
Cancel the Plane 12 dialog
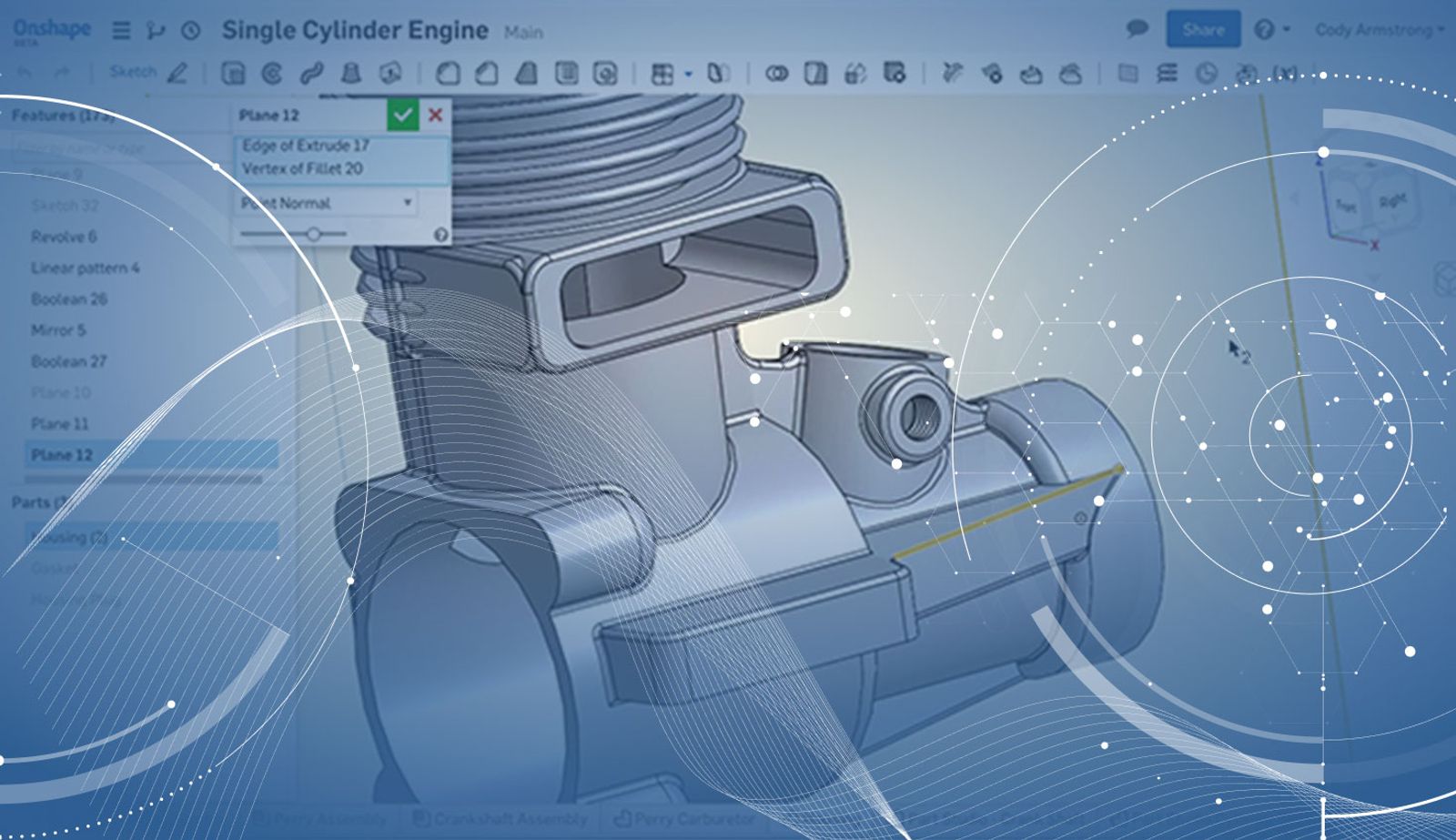point(437,115)
